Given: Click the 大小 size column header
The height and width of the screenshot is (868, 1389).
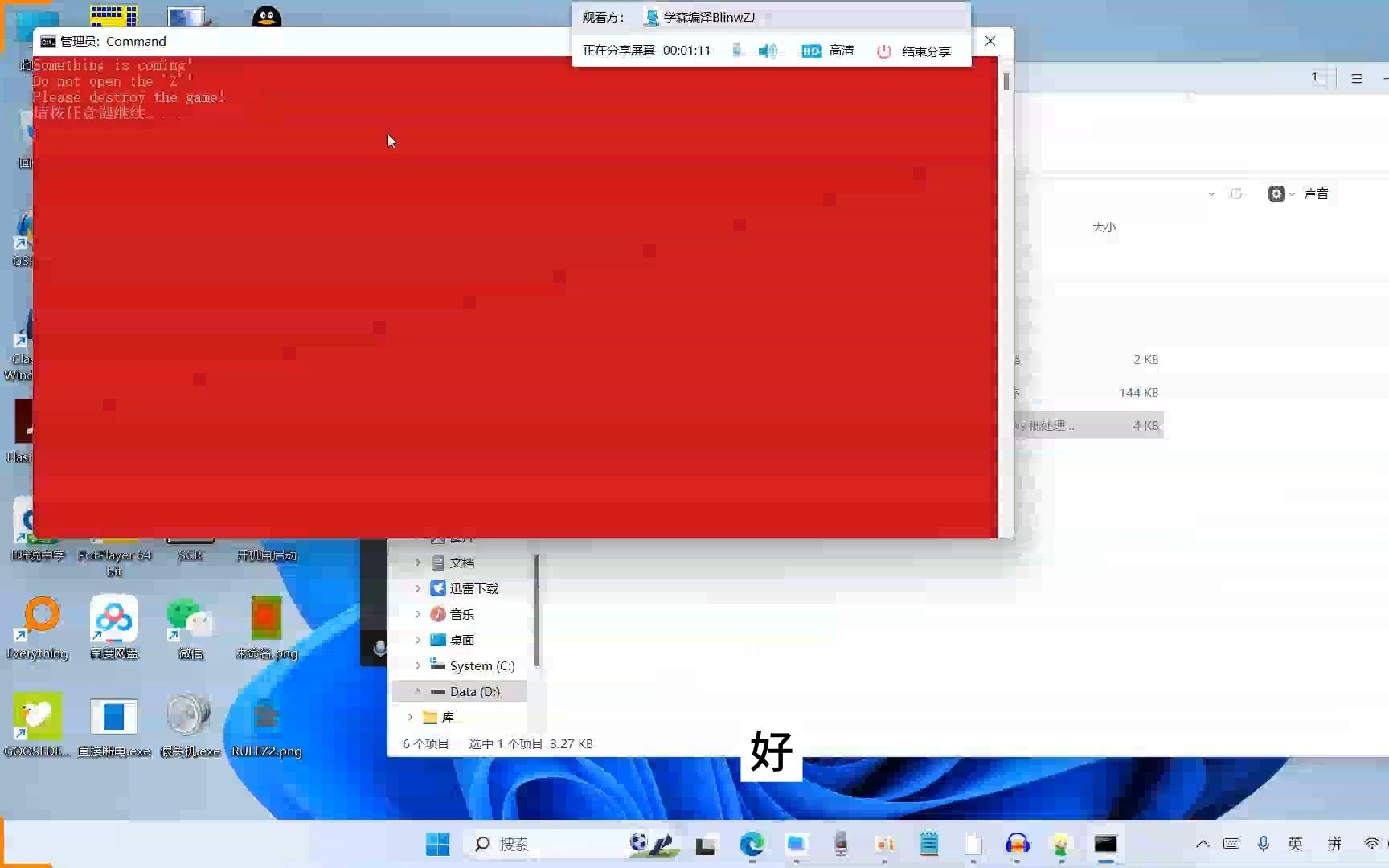Looking at the screenshot, I should click(x=1104, y=227).
